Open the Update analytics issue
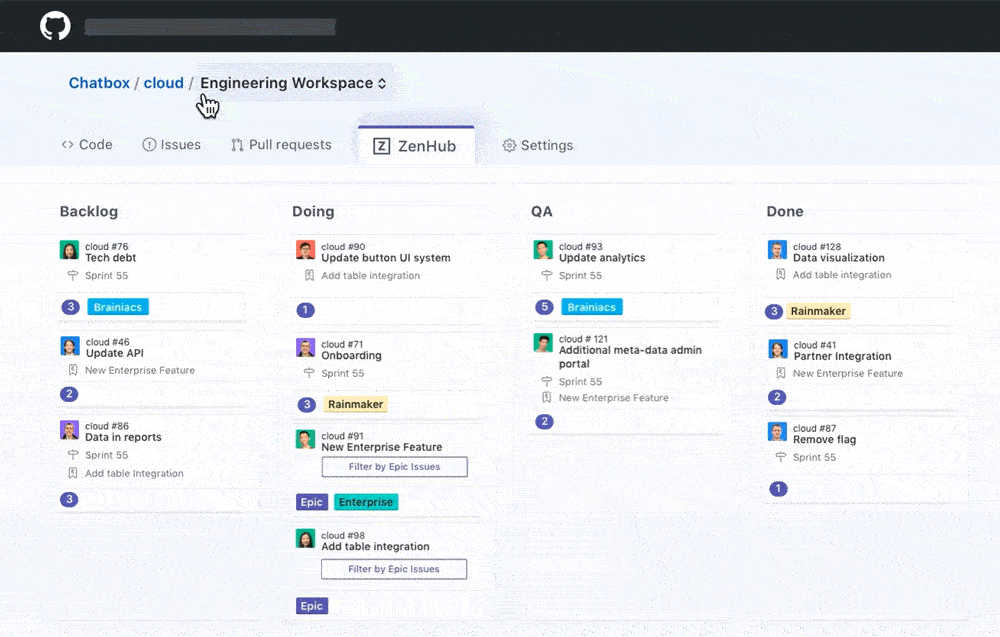The height and width of the screenshot is (637, 1000). coord(602,258)
